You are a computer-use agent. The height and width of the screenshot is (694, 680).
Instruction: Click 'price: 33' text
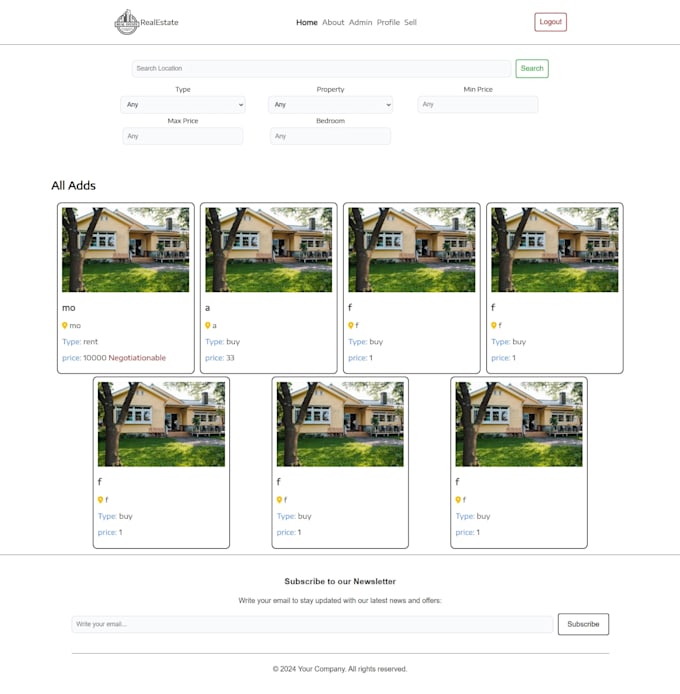coord(220,358)
